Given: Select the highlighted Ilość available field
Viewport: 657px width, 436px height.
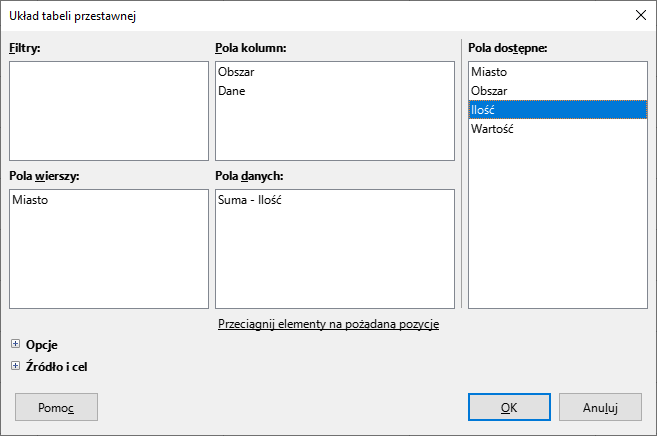Looking at the screenshot, I should pyautogui.click(x=484, y=110).
